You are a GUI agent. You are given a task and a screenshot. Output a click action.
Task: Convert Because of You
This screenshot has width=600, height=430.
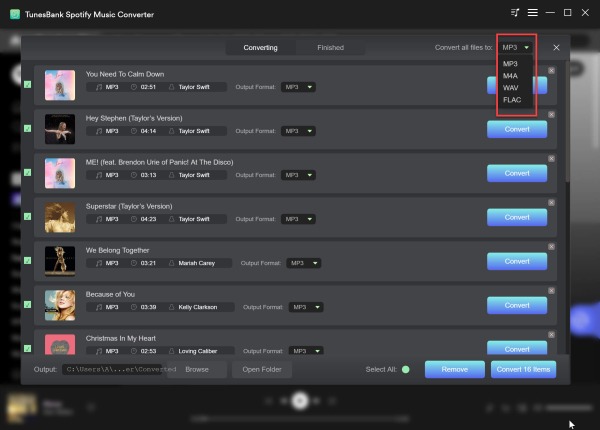tap(517, 305)
